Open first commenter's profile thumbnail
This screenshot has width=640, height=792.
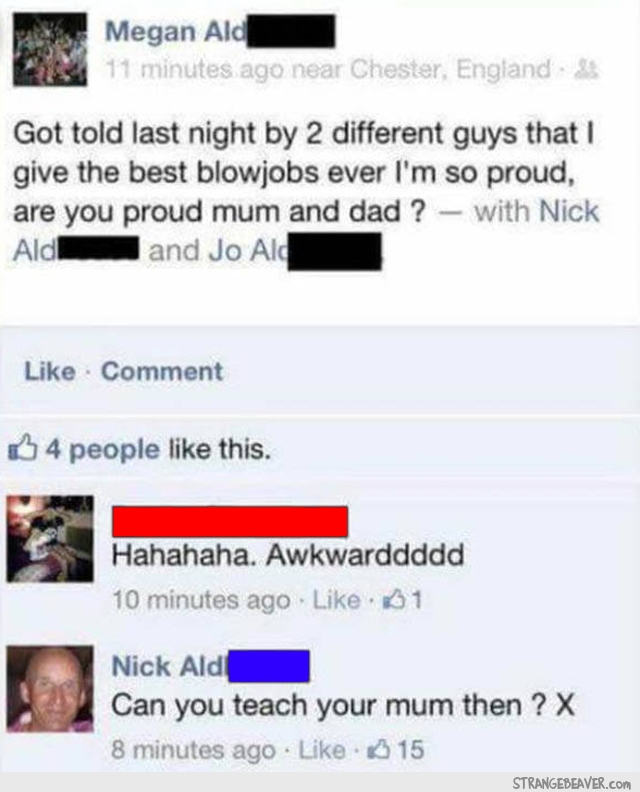pos(50,538)
